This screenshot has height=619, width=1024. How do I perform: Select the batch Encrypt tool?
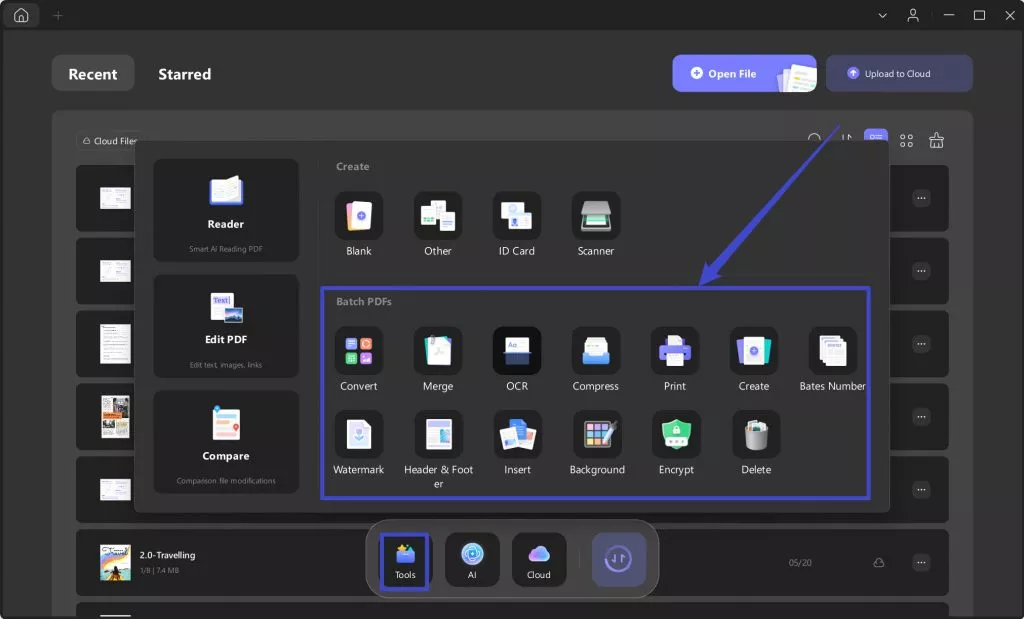coord(676,443)
